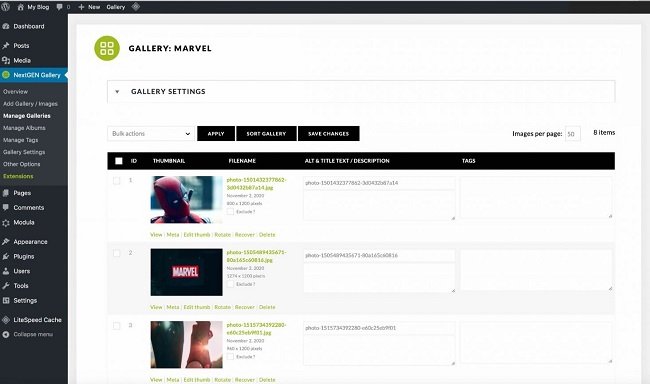650x384 pixels.
Task: Open Extensions submenu item
Action: [18, 176]
